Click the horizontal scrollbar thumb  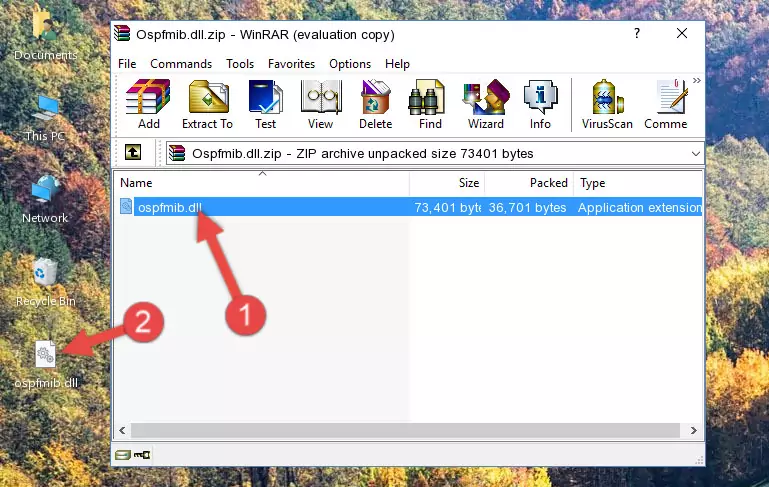(x=405, y=430)
